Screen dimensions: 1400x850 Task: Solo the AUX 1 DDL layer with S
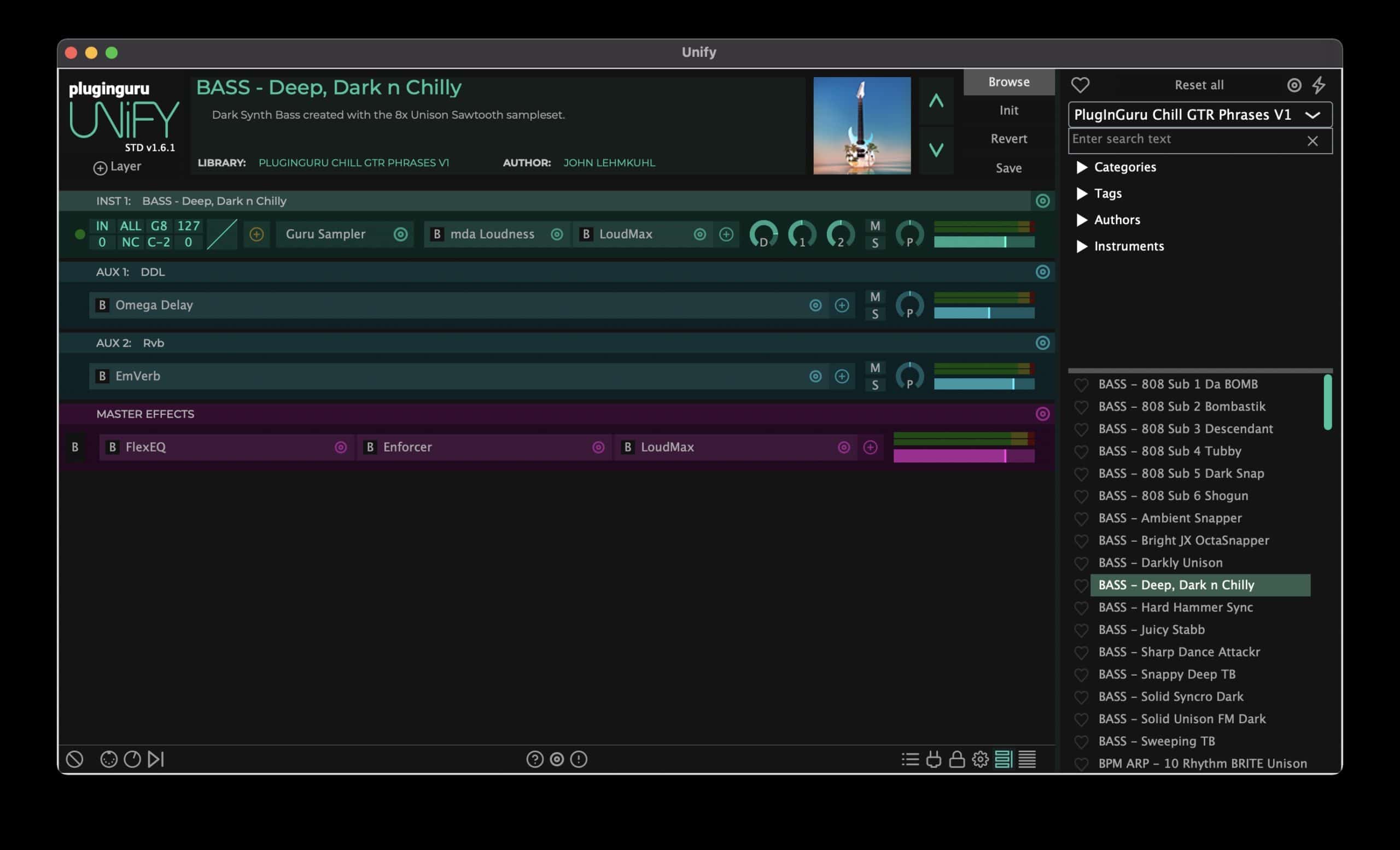point(875,314)
